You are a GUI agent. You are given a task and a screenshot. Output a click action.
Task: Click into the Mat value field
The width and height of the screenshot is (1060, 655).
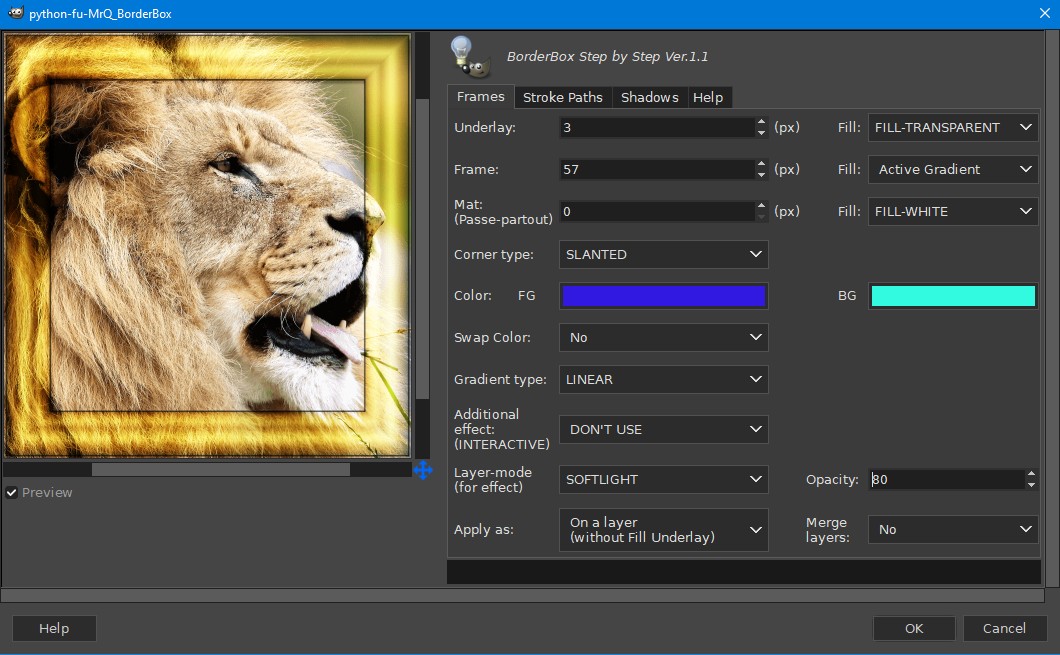(656, 212)
